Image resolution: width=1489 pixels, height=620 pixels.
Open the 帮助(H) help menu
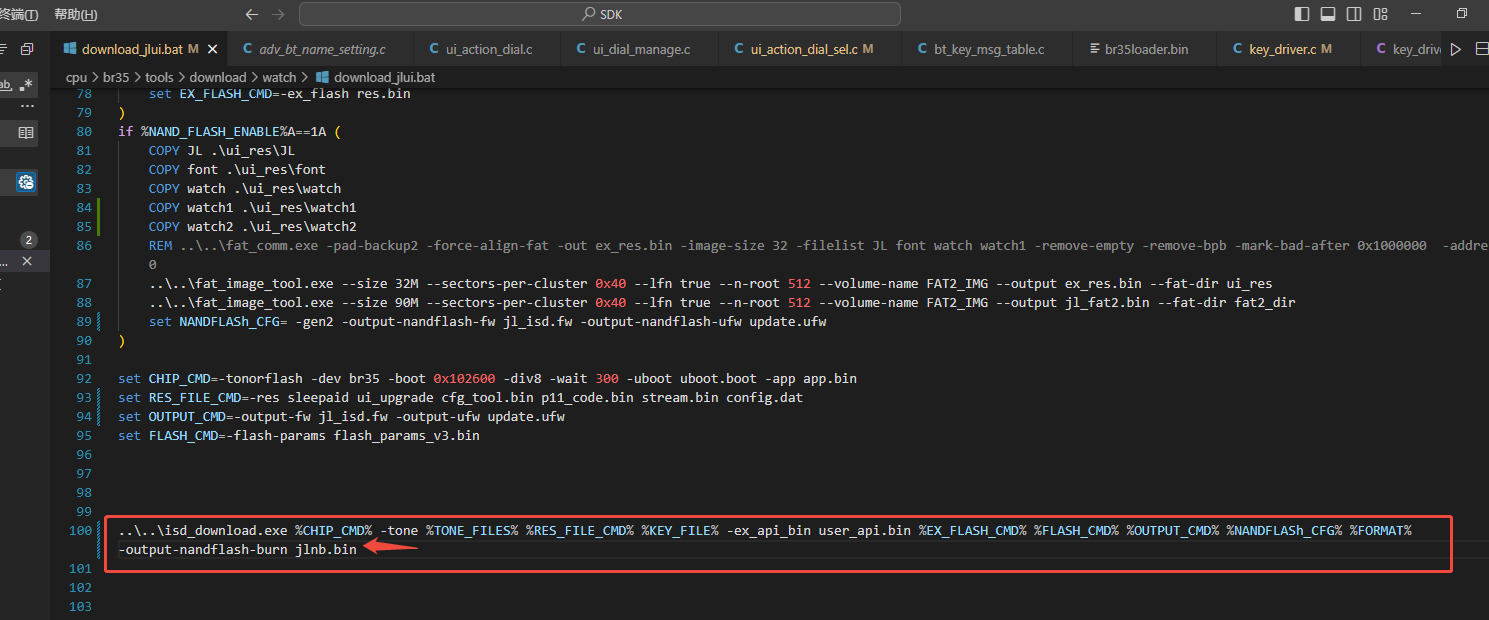tap(76, 14)
